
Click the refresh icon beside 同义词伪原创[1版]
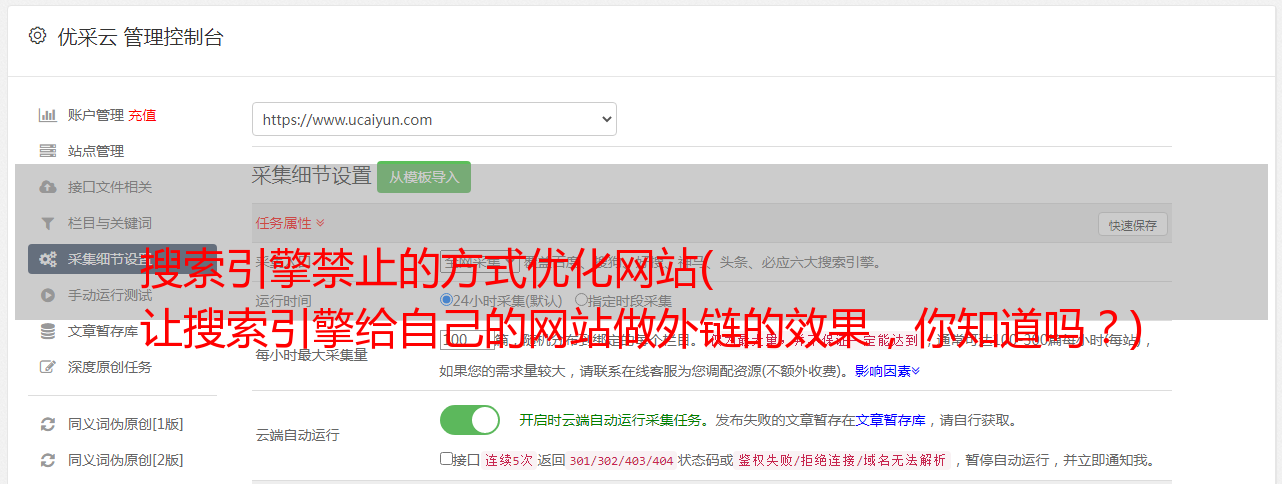(47, 424)
